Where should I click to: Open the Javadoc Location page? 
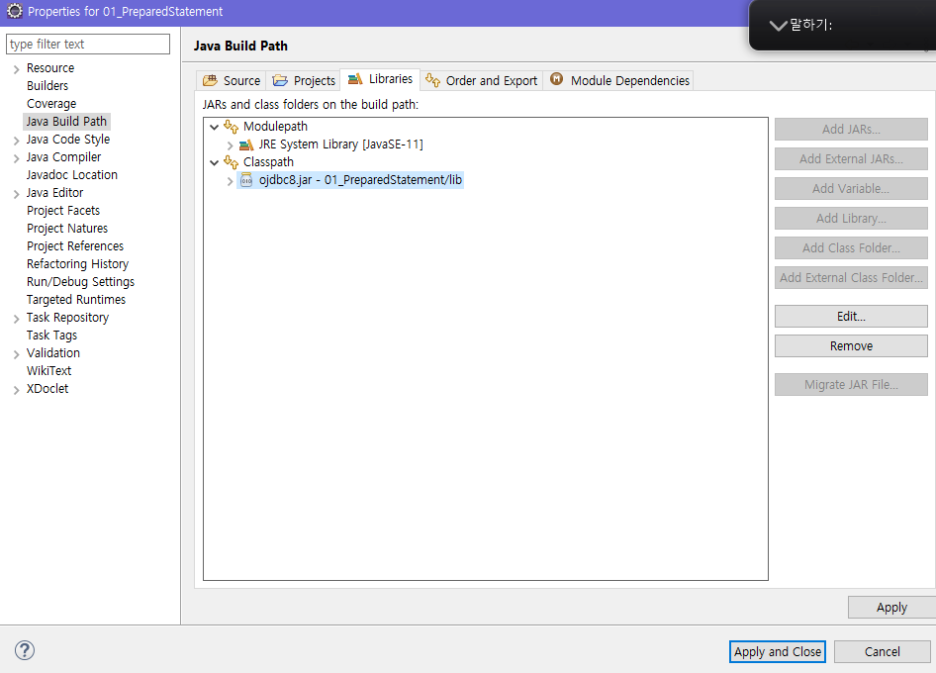pos(72,175)
